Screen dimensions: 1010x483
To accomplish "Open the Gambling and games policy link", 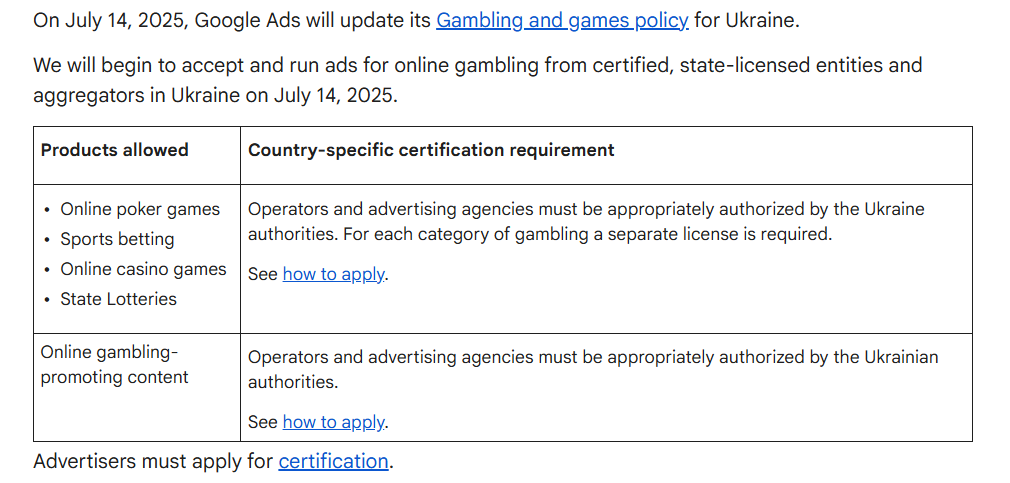I will pyautogui.click(x=562, y=21).
